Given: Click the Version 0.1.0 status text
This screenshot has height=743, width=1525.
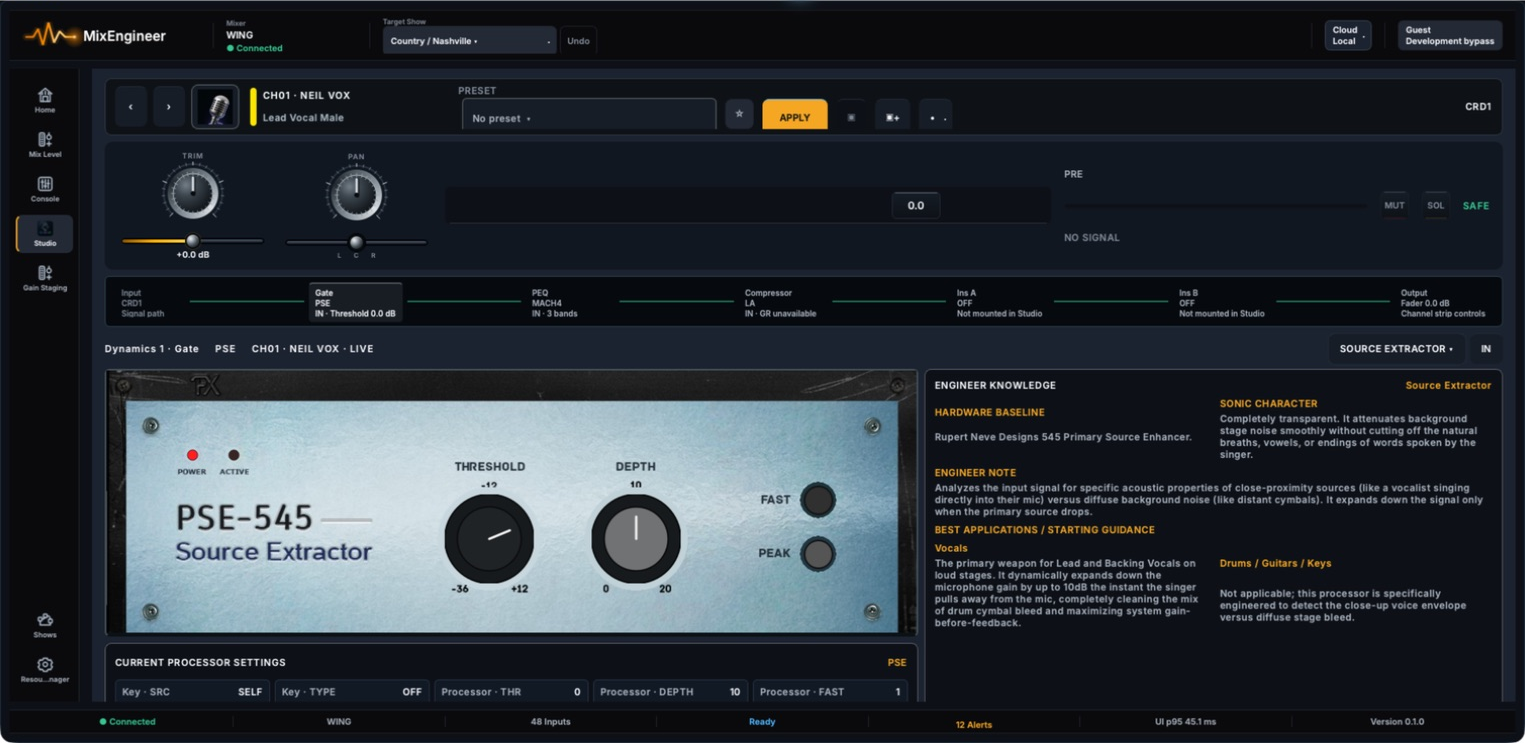Looking at the screenshot, I should [1397, 722].
